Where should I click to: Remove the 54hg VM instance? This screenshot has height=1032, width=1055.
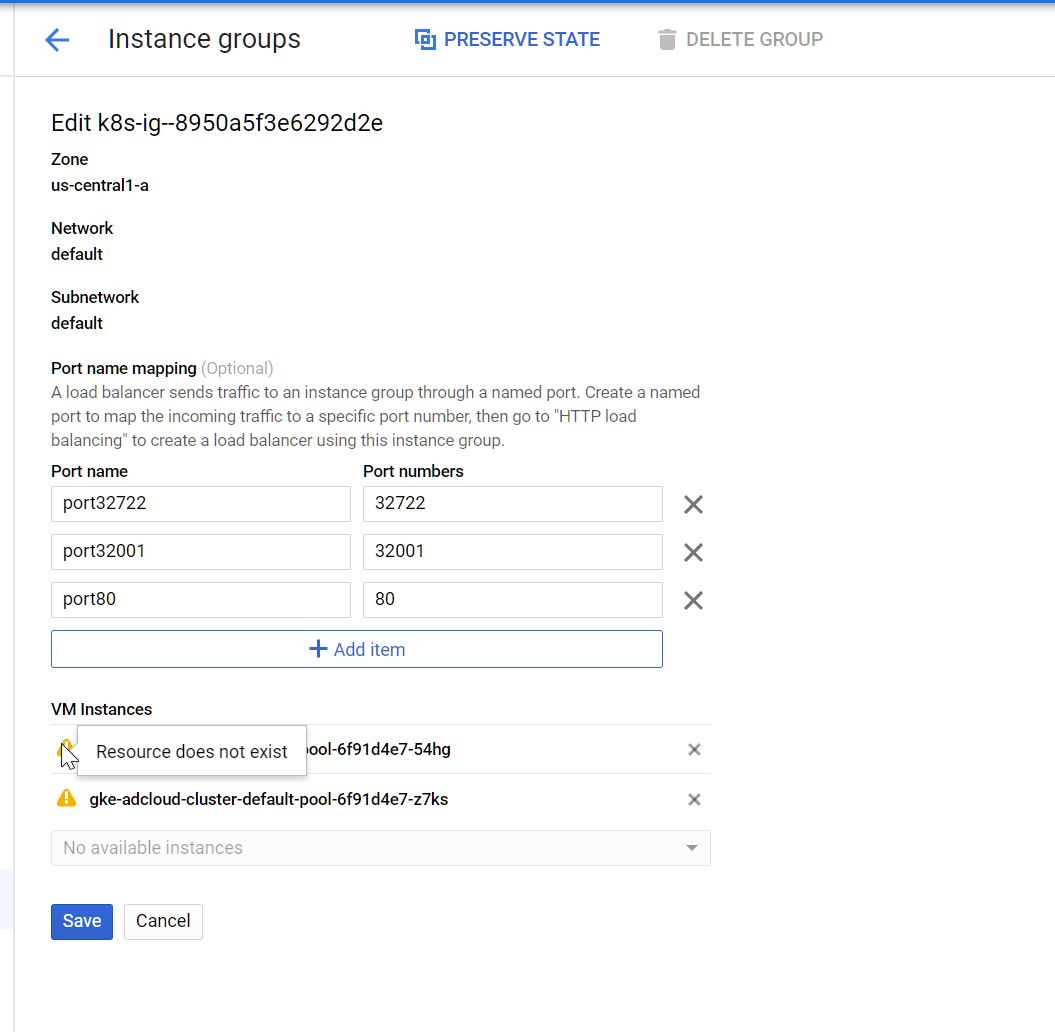click(694, 750)
